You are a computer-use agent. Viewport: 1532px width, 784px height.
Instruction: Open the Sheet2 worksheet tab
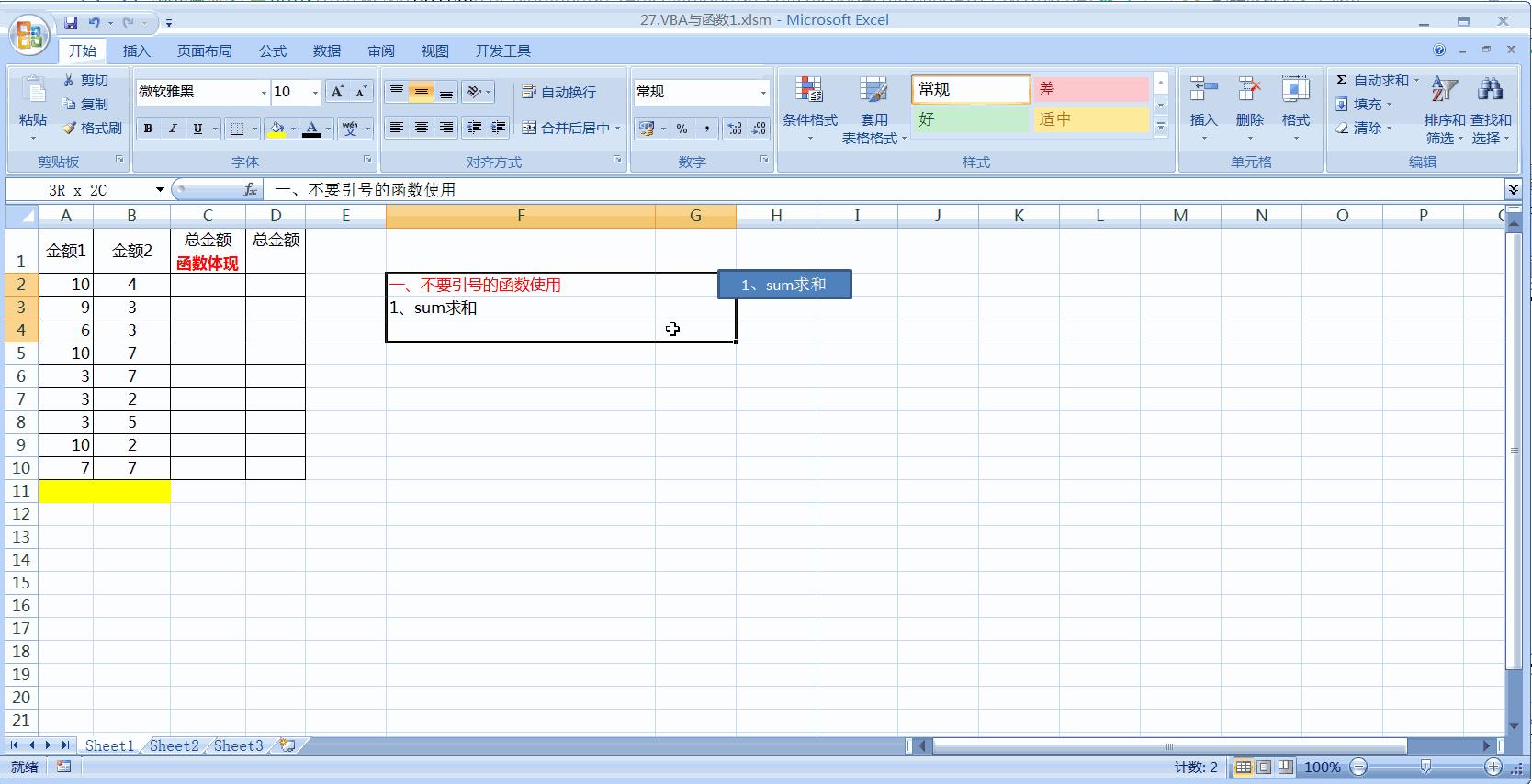click(x=174, y=745)
